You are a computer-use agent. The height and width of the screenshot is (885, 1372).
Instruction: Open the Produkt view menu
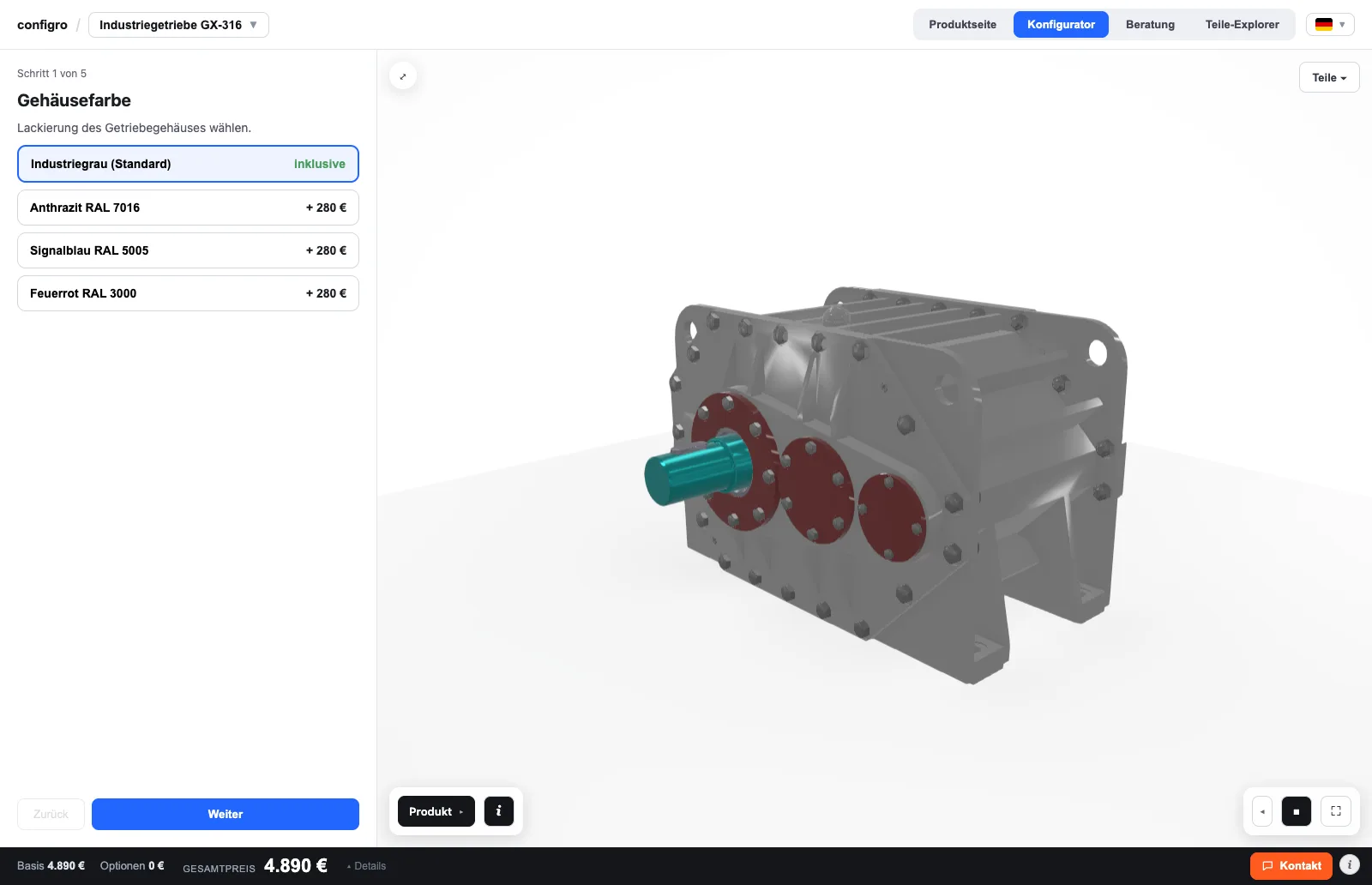[436, 811]
